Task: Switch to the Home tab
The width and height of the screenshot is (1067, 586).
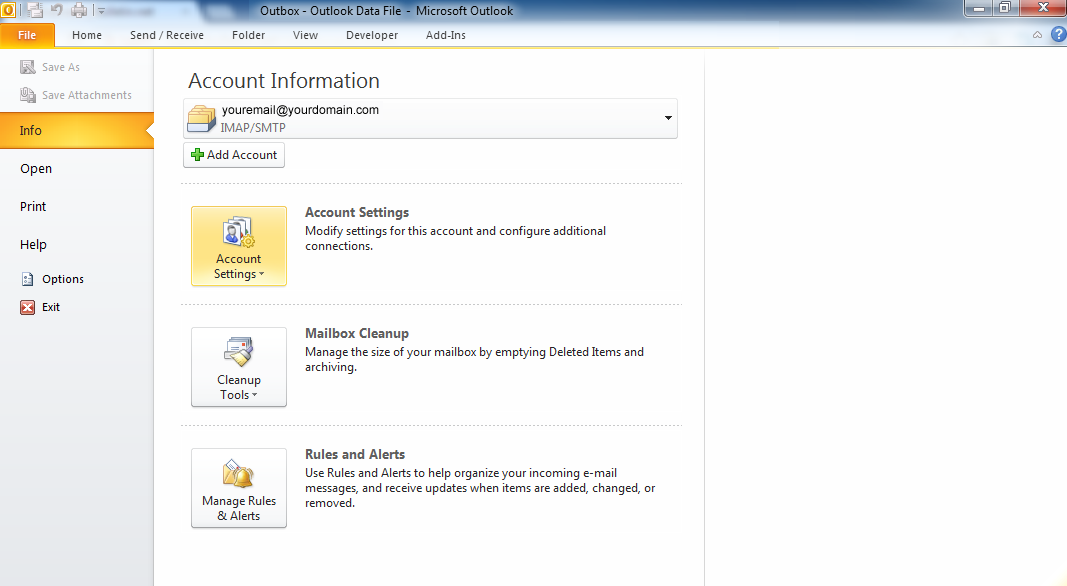Action: pos(87,35)
